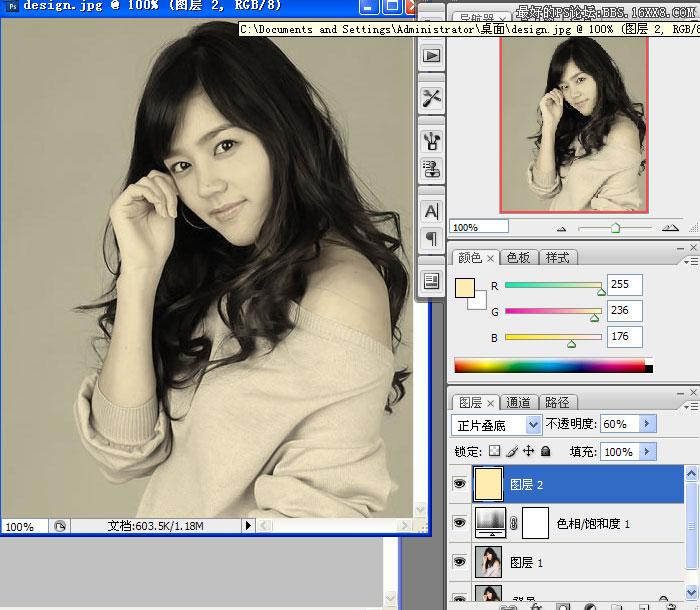Open the Tool Presets crossed-tools icon
The height and width of the screenshot is (610, 700).
(x=431, y=98)
